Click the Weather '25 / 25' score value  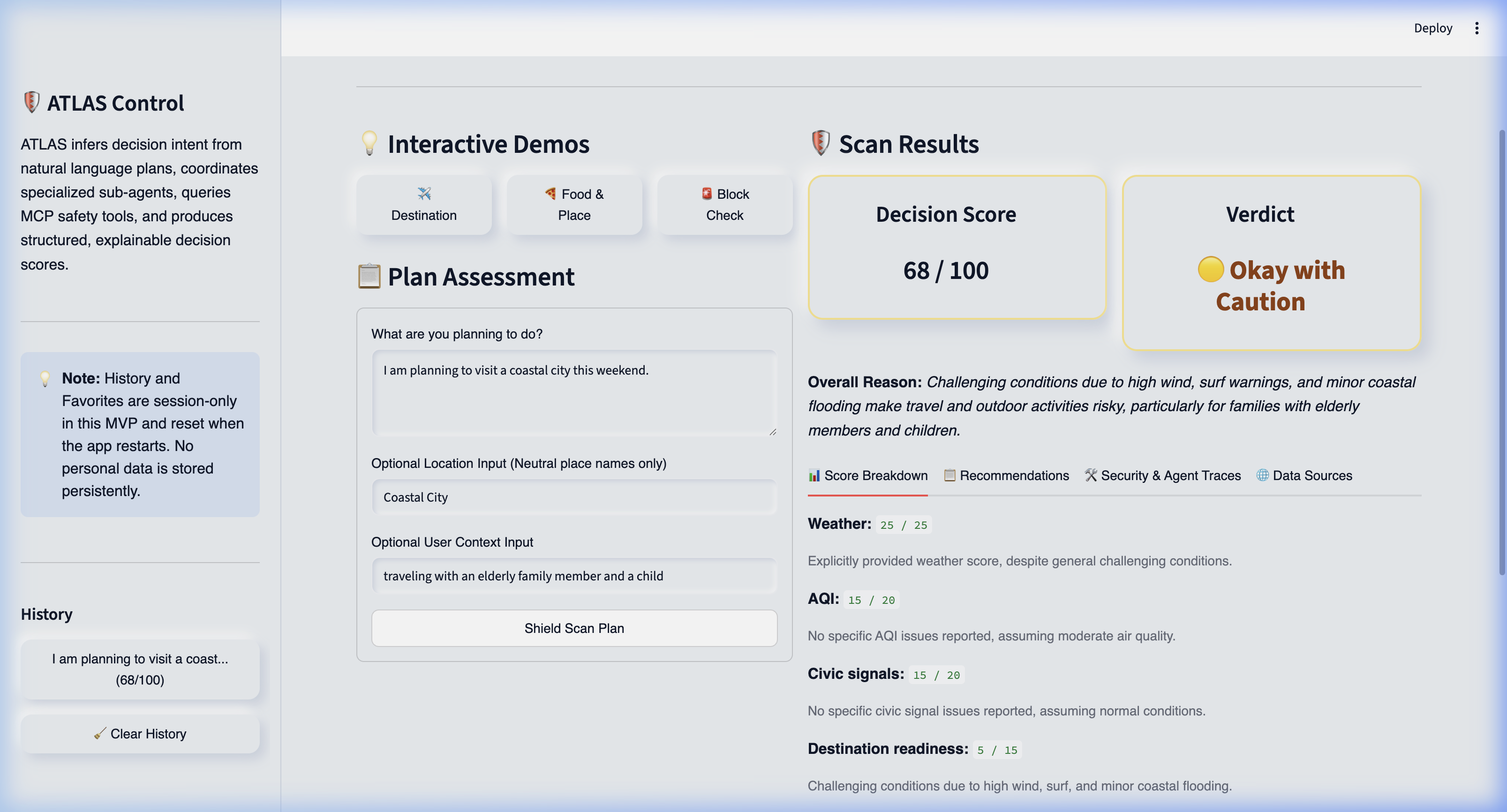click(x=903, y=525)
